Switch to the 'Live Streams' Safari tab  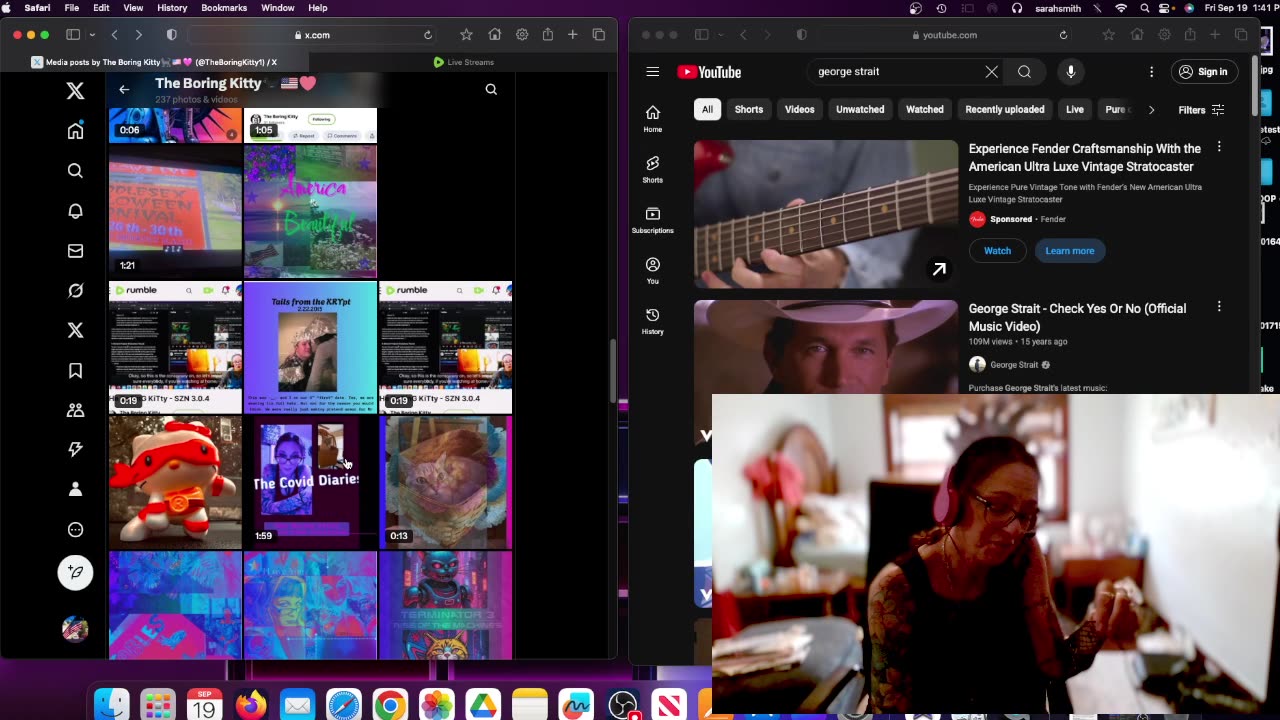pos(464,62)
